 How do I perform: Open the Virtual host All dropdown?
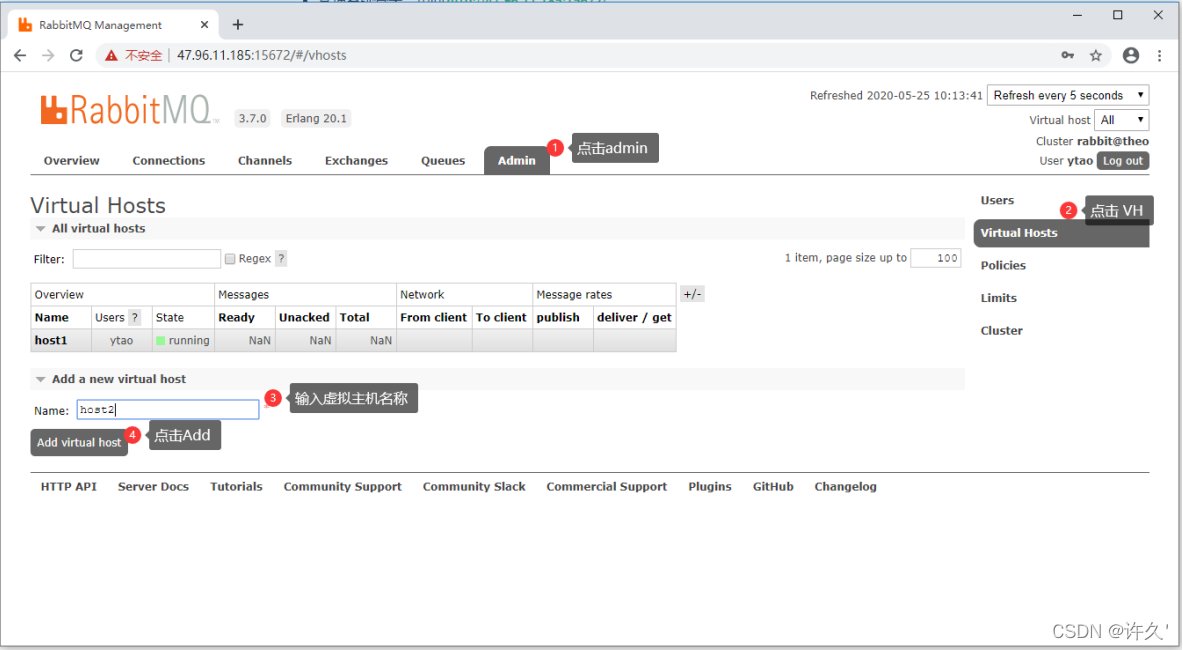pos(1121,120)
